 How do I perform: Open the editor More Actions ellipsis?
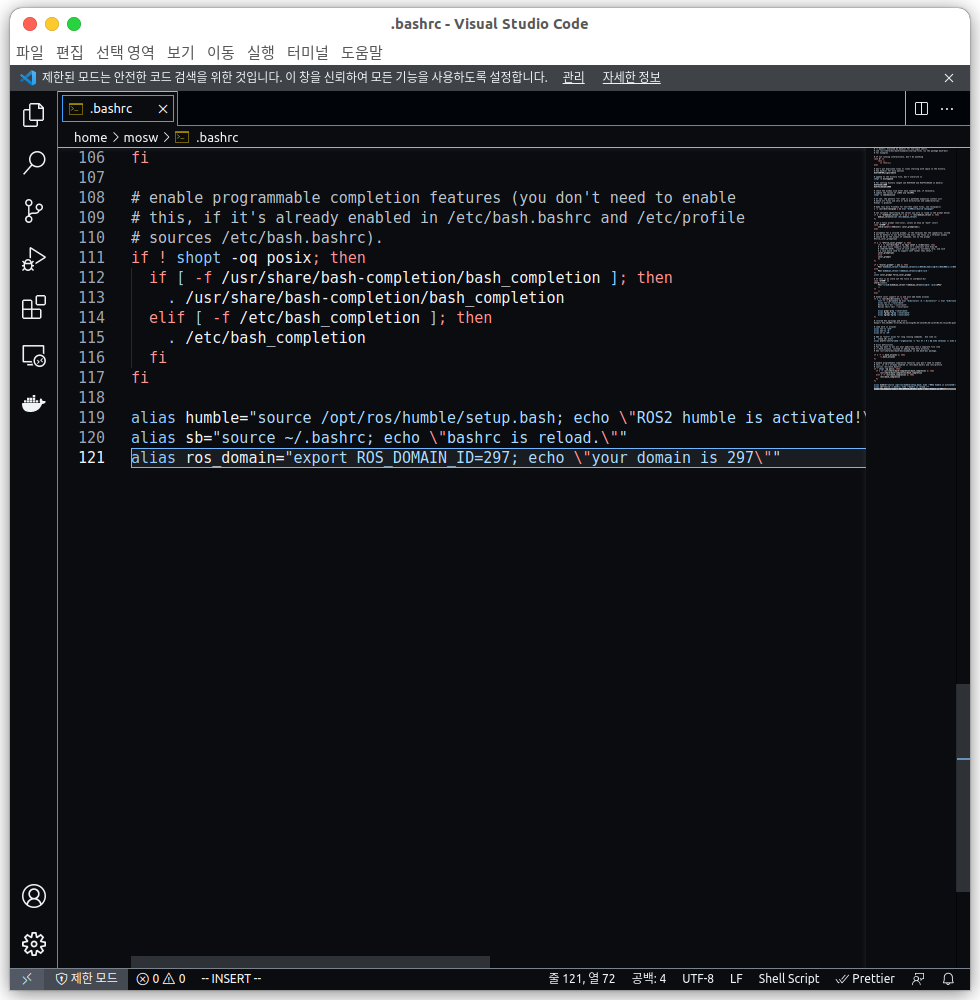[x=947, y=108]
